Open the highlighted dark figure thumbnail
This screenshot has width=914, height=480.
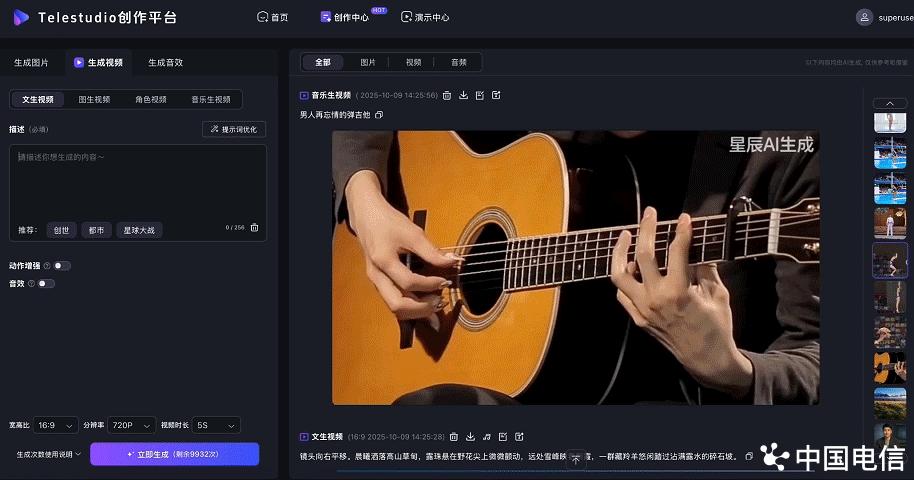[x=890, y=260]
